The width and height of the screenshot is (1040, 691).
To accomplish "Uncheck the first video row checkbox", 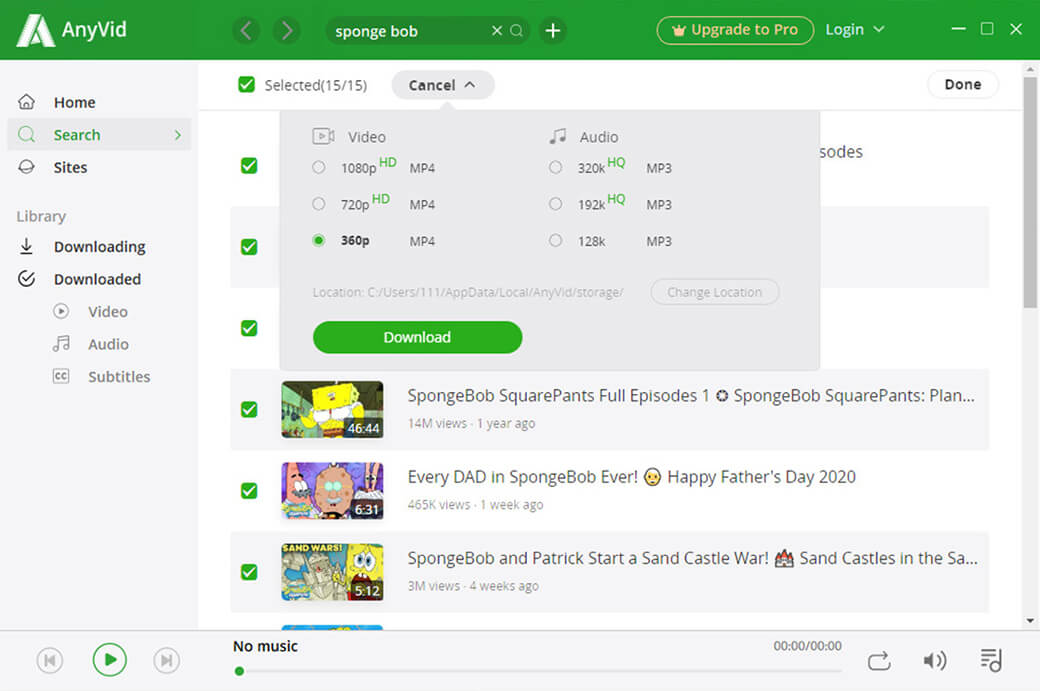I will coord(249,165).
